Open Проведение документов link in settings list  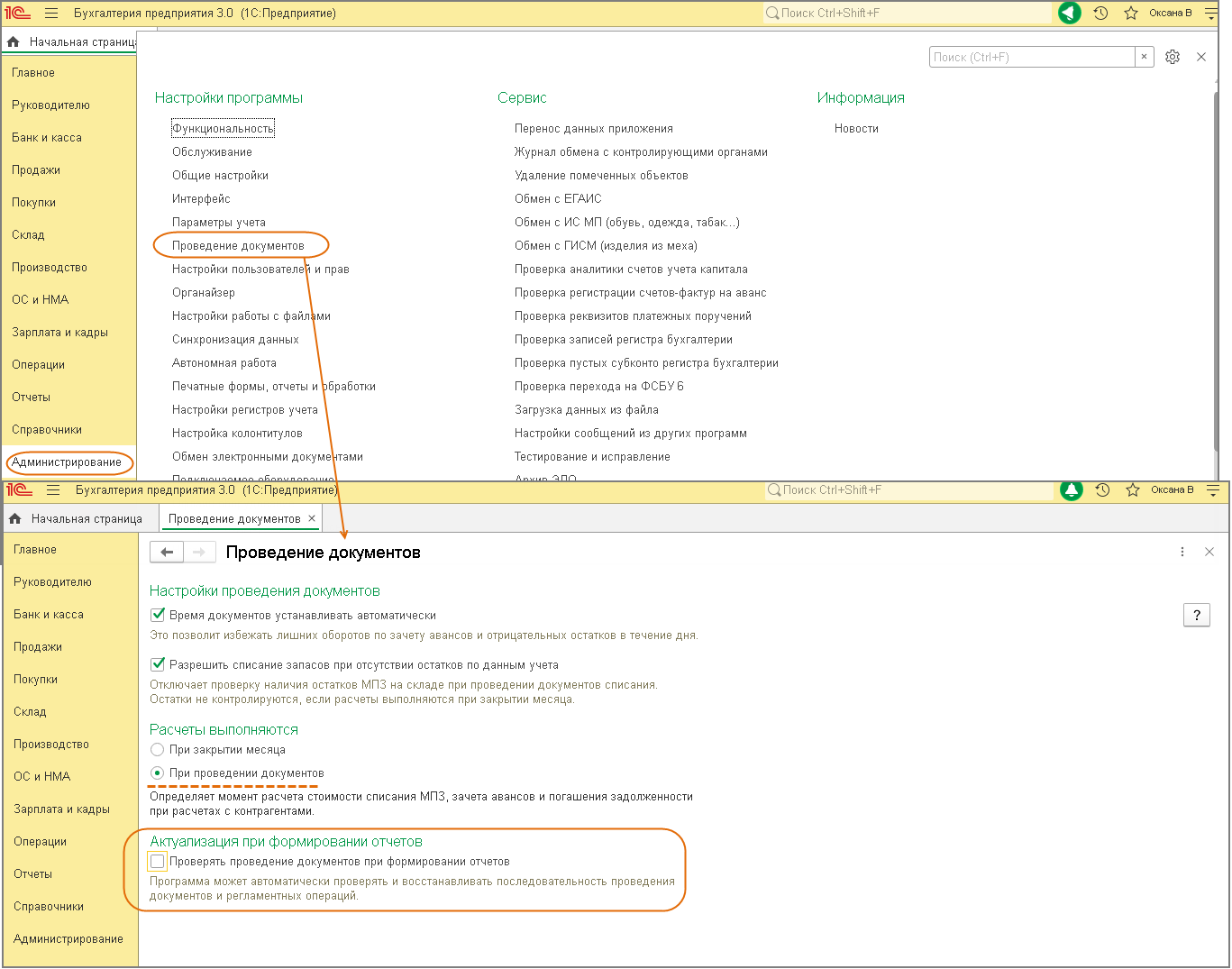point(238,246)
